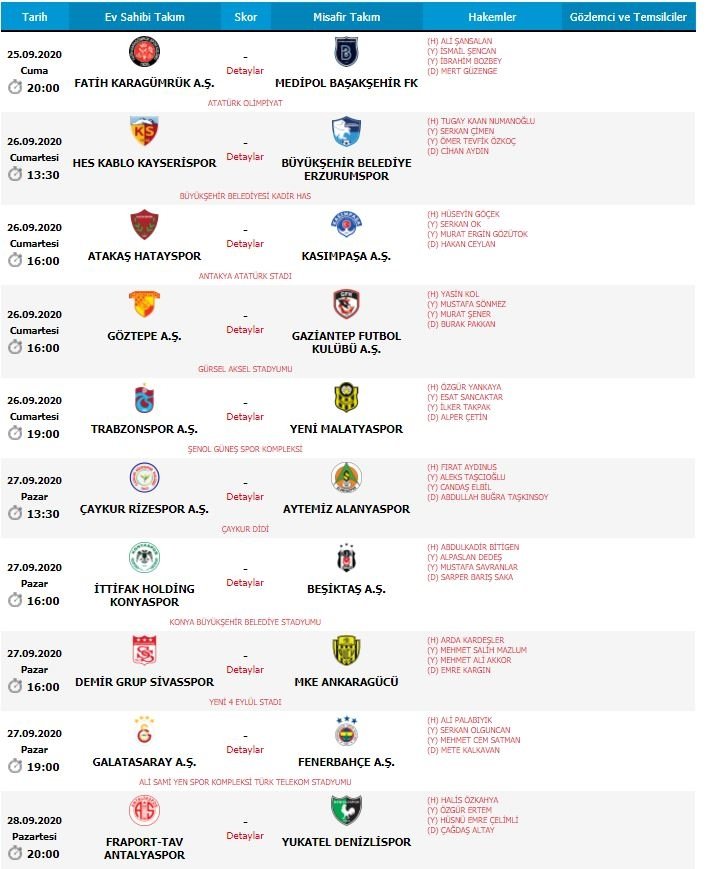Screen dimensions: 706x869
Task: Click the Trabzonspor team logo
Action: pos(145,398)
